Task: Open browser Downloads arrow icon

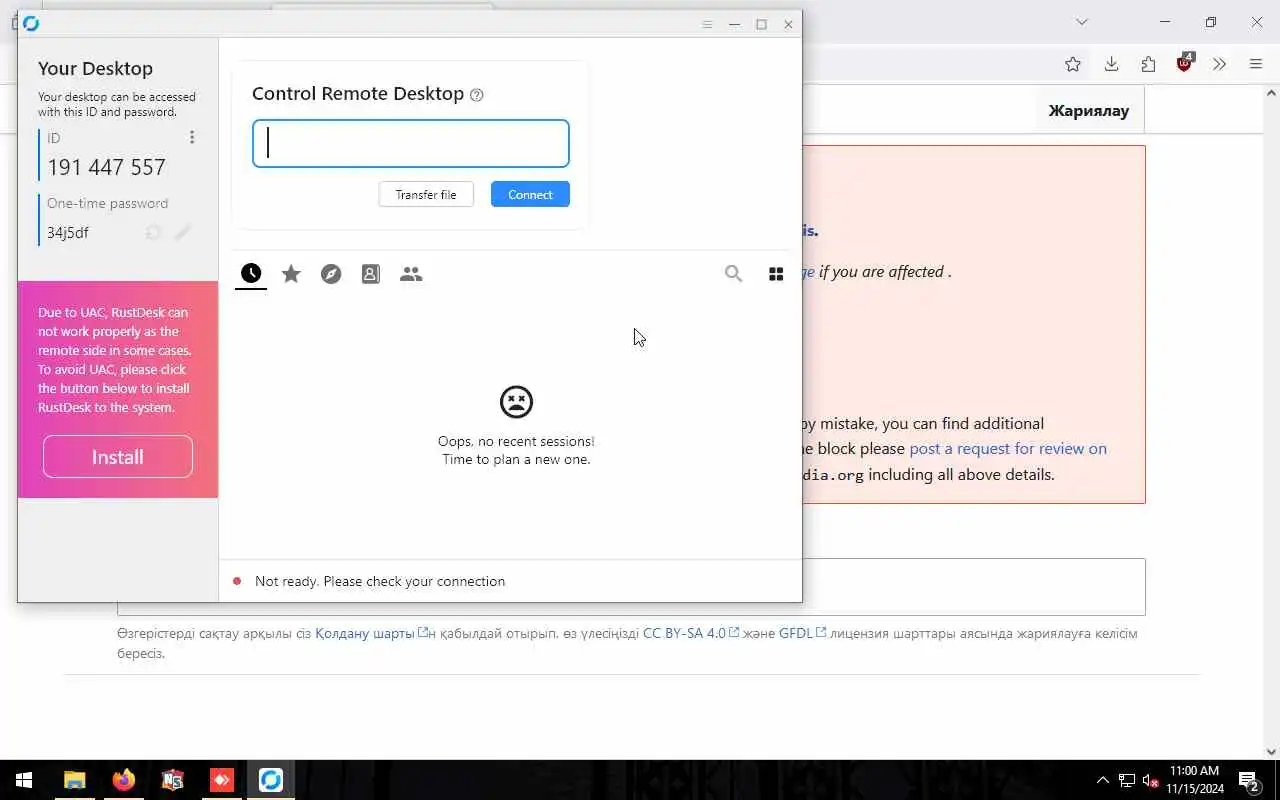Action: pos(1111,64)
